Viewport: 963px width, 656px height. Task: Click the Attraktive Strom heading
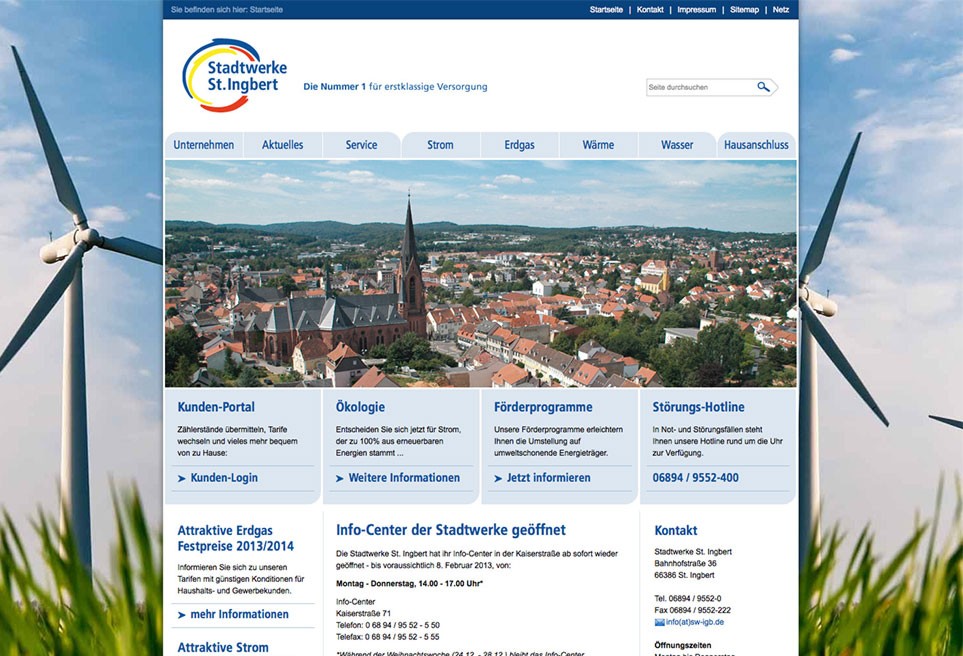[x=223, y=647]
